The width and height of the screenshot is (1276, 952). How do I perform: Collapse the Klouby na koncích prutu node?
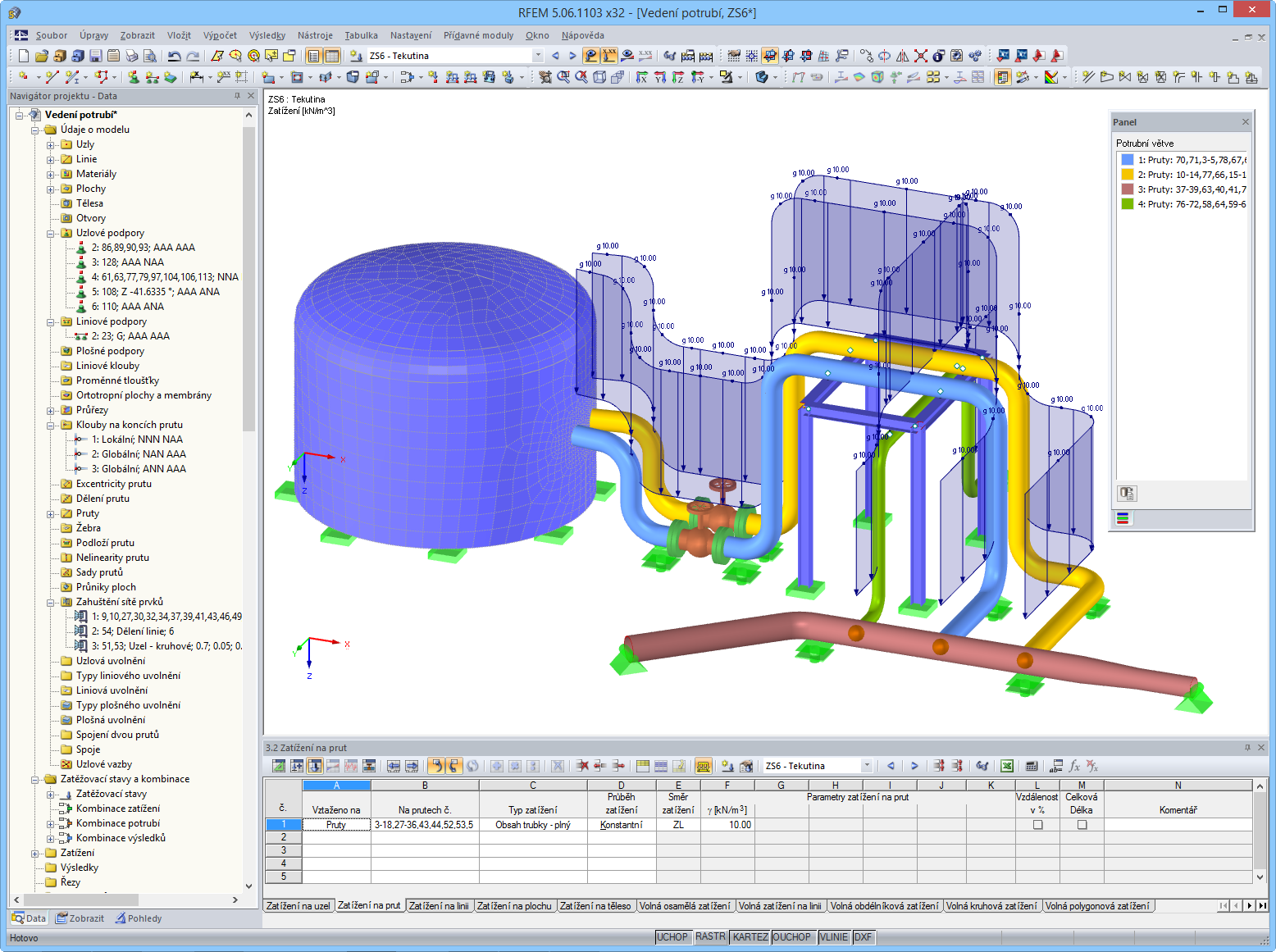click(x=51, y=425)
